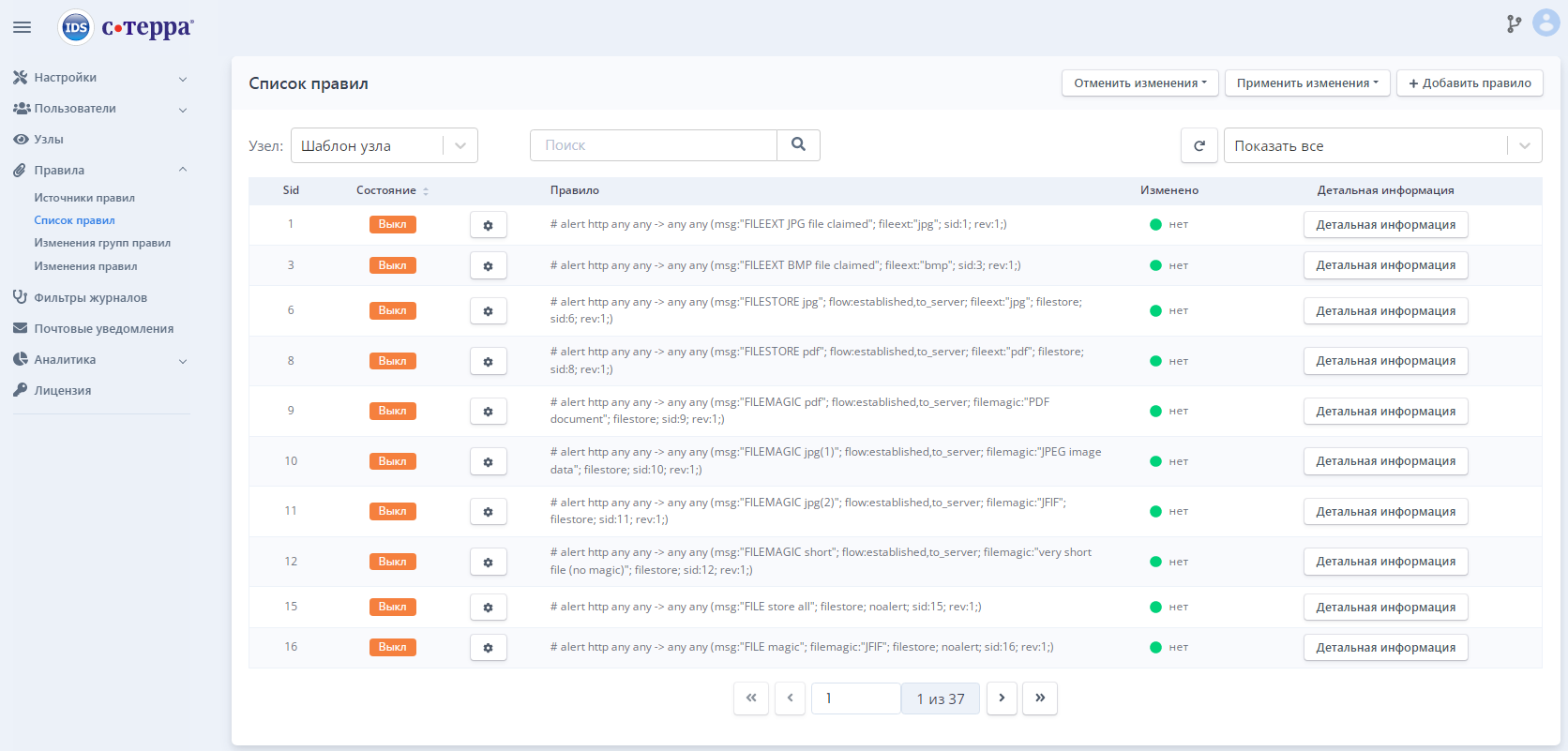Click the Поиск search input field

(654, 145)
